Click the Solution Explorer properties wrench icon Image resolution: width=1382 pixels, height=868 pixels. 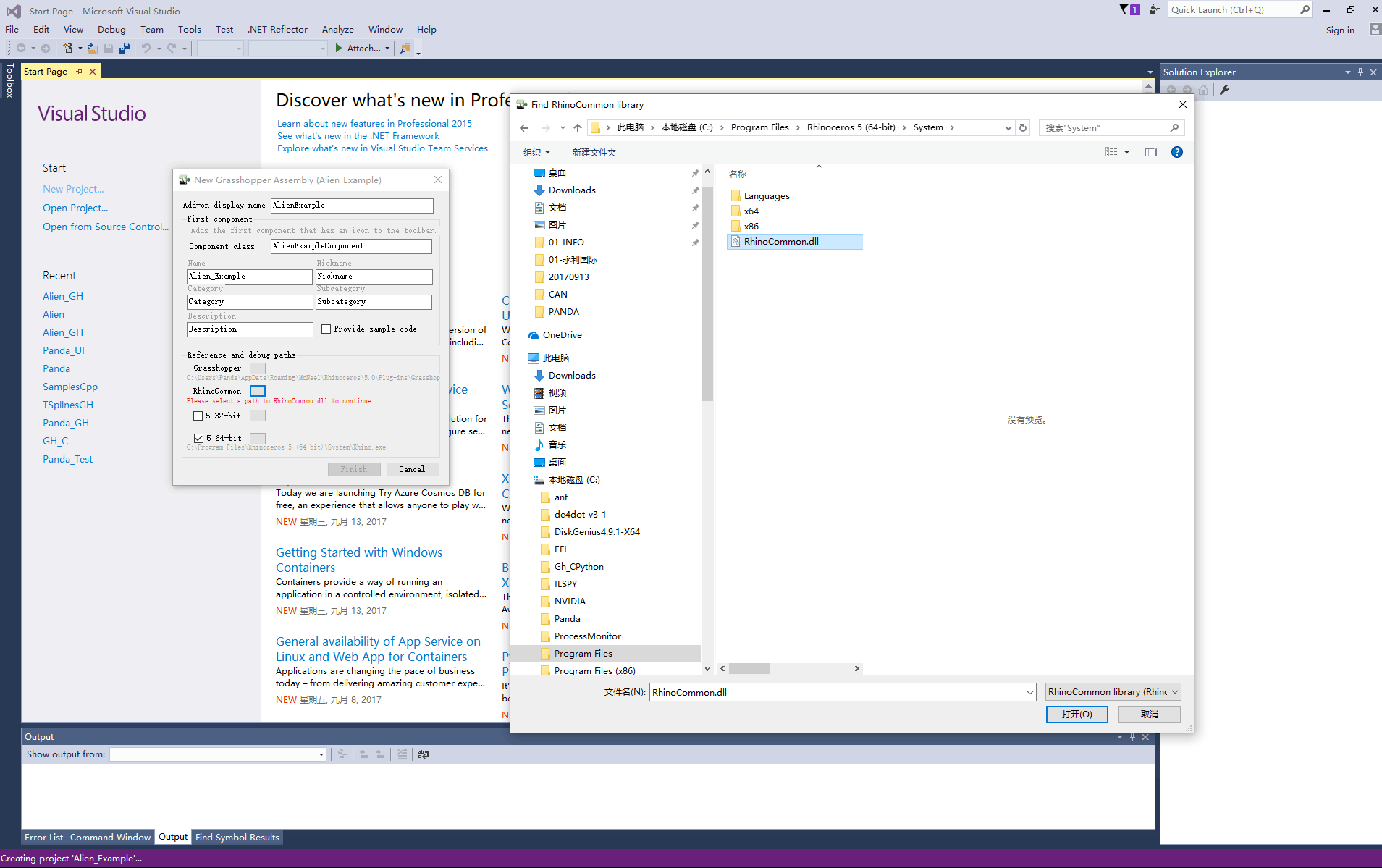[1225, 90]
